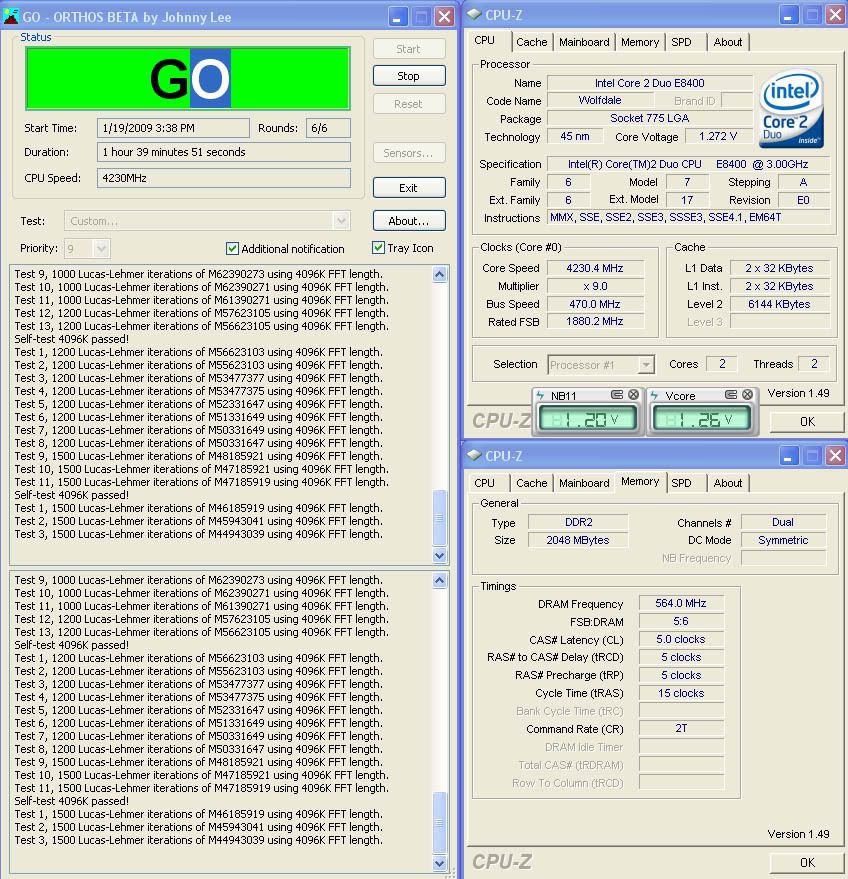Click the CPU Speed field showing 4230MHz
Viewport: 848px width, 879px height.
coord(224,178)
